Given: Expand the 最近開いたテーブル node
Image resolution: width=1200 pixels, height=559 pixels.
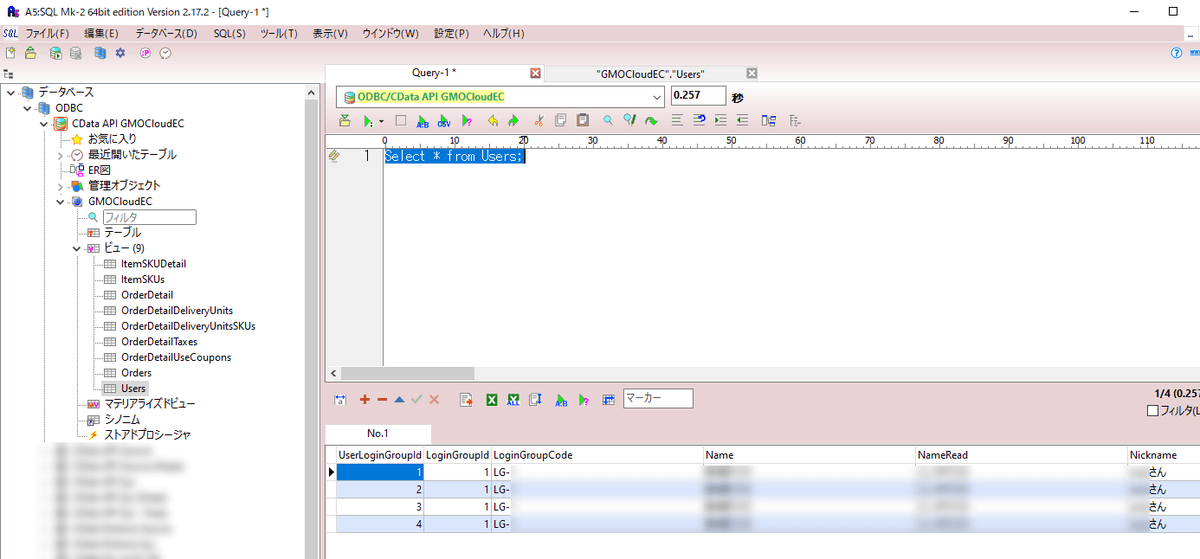Looking at the screenshot, I should coord(60,155).
